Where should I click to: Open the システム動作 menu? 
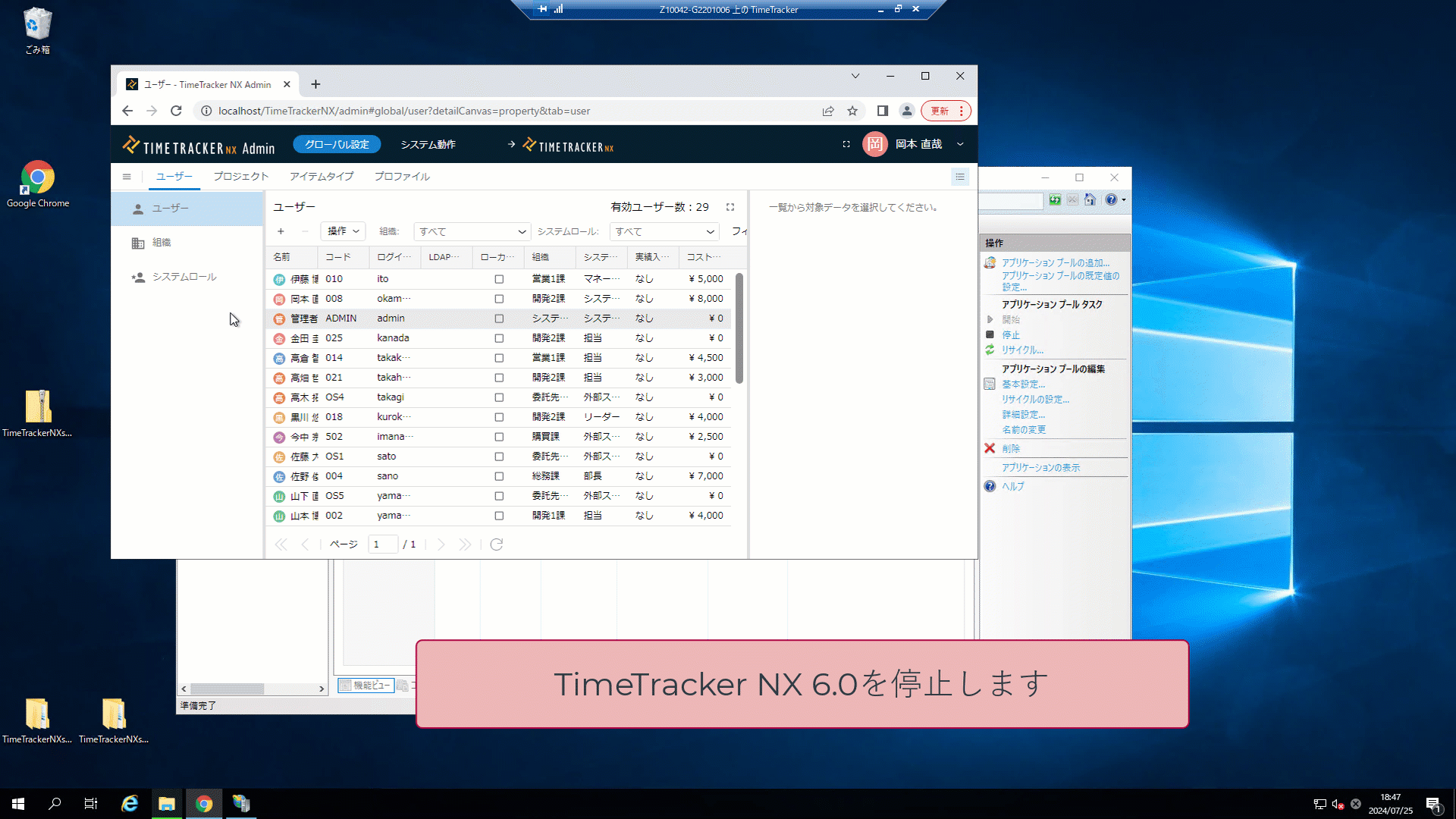tap(428, 144)
